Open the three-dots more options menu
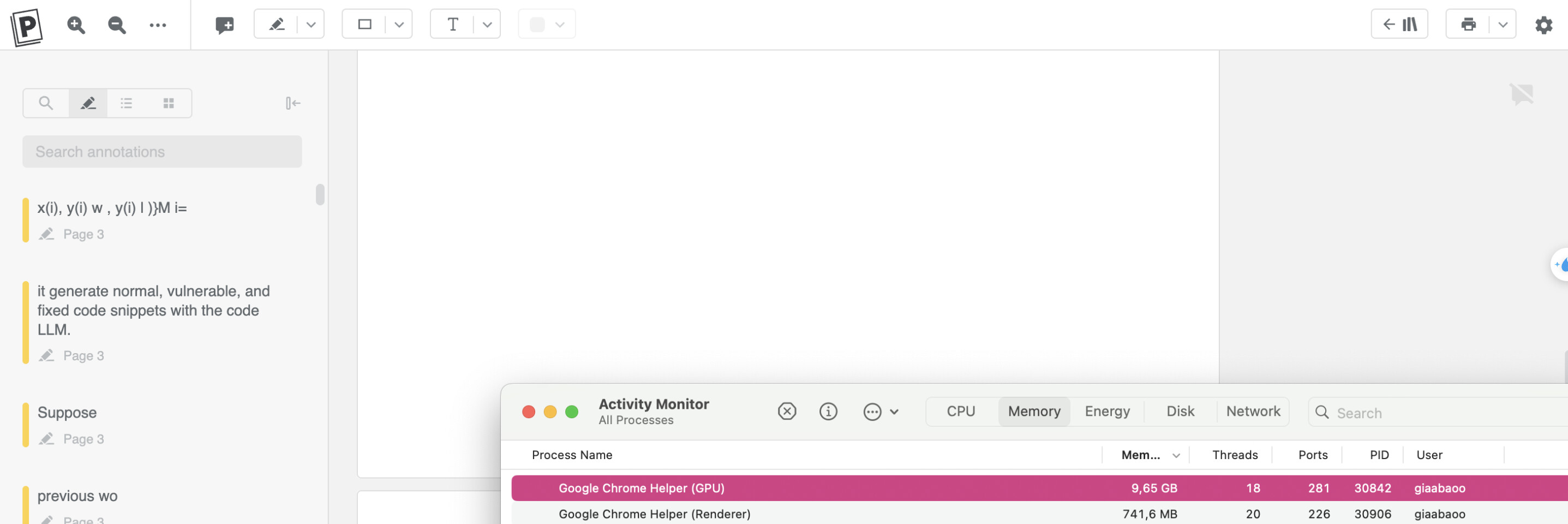The width and height of the screenshot is (1568, 524). [x=158, y=25]
